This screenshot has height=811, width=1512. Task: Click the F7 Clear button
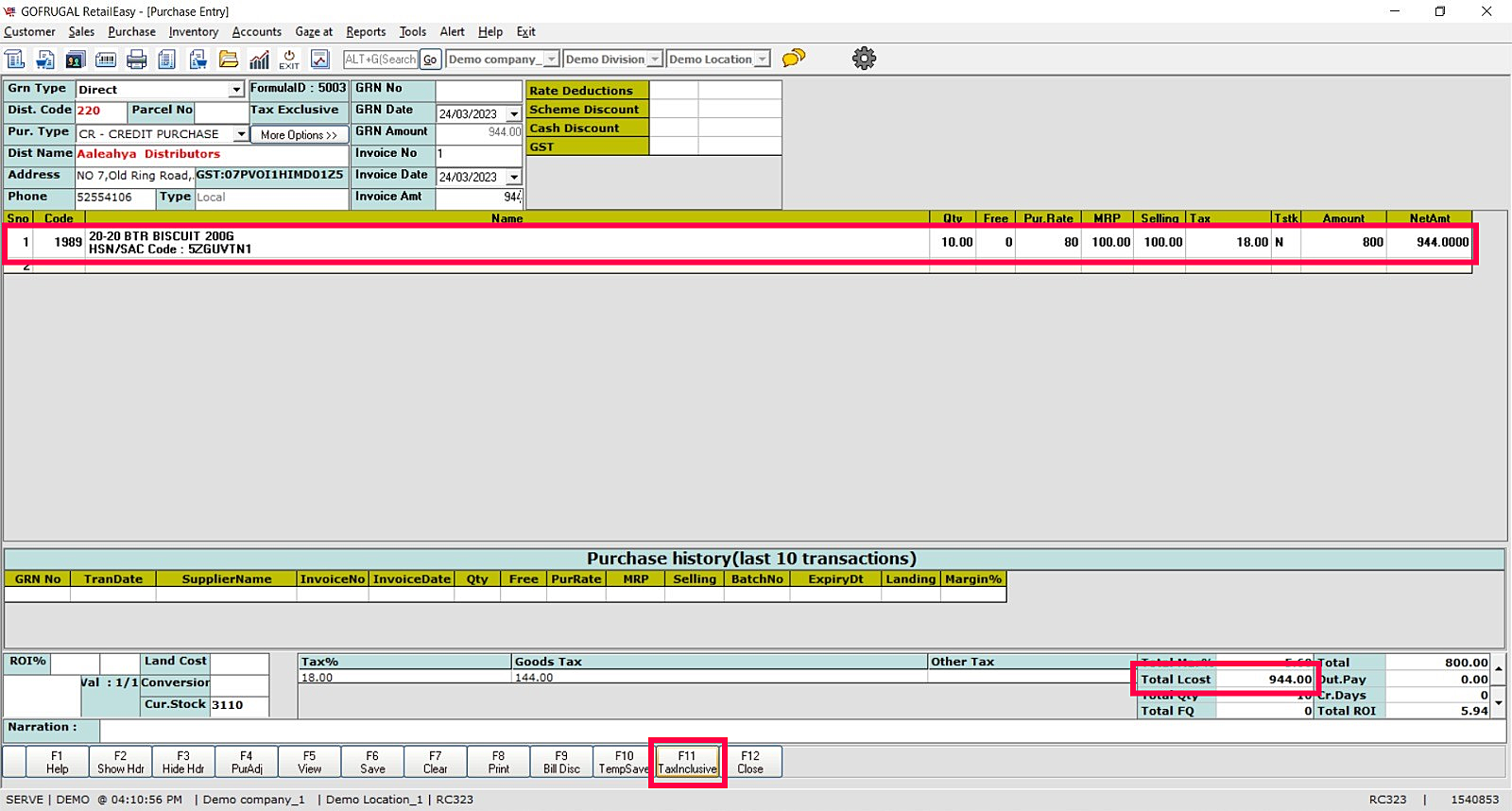tap(436, 762)
